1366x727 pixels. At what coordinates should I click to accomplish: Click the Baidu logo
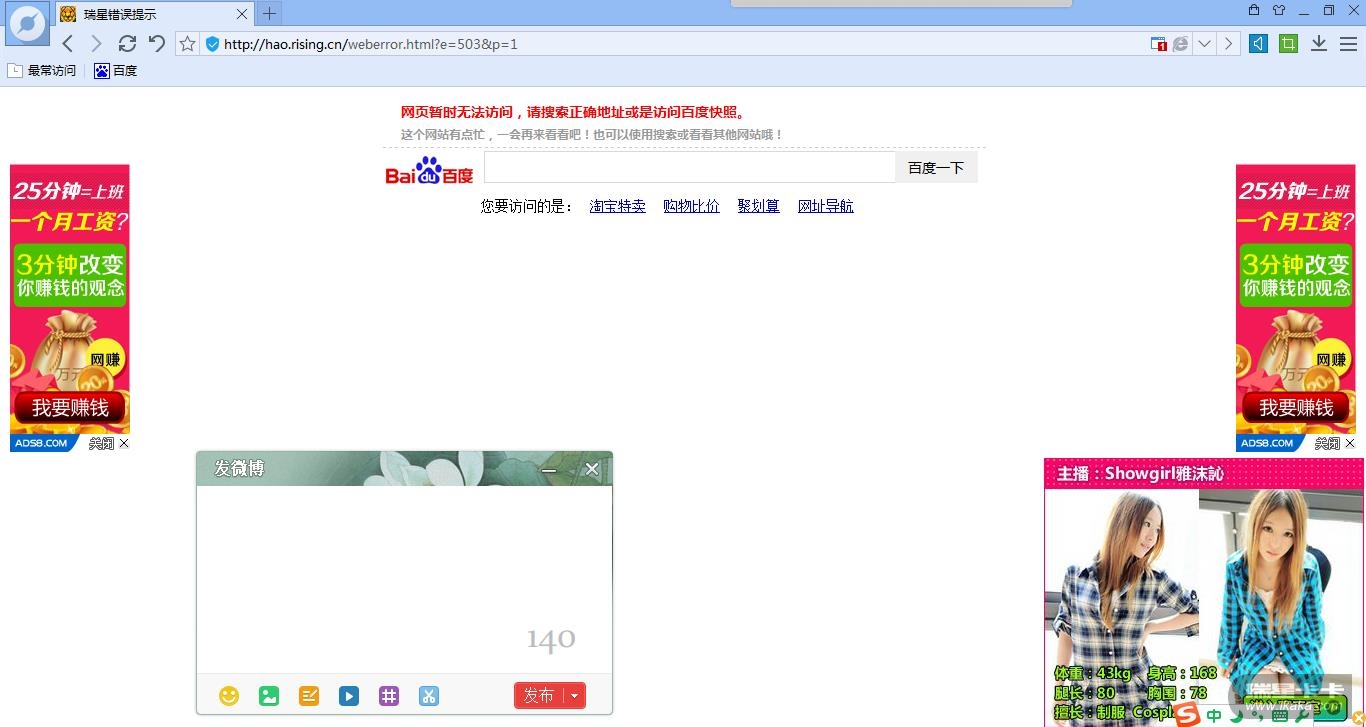tap(429, 170)
